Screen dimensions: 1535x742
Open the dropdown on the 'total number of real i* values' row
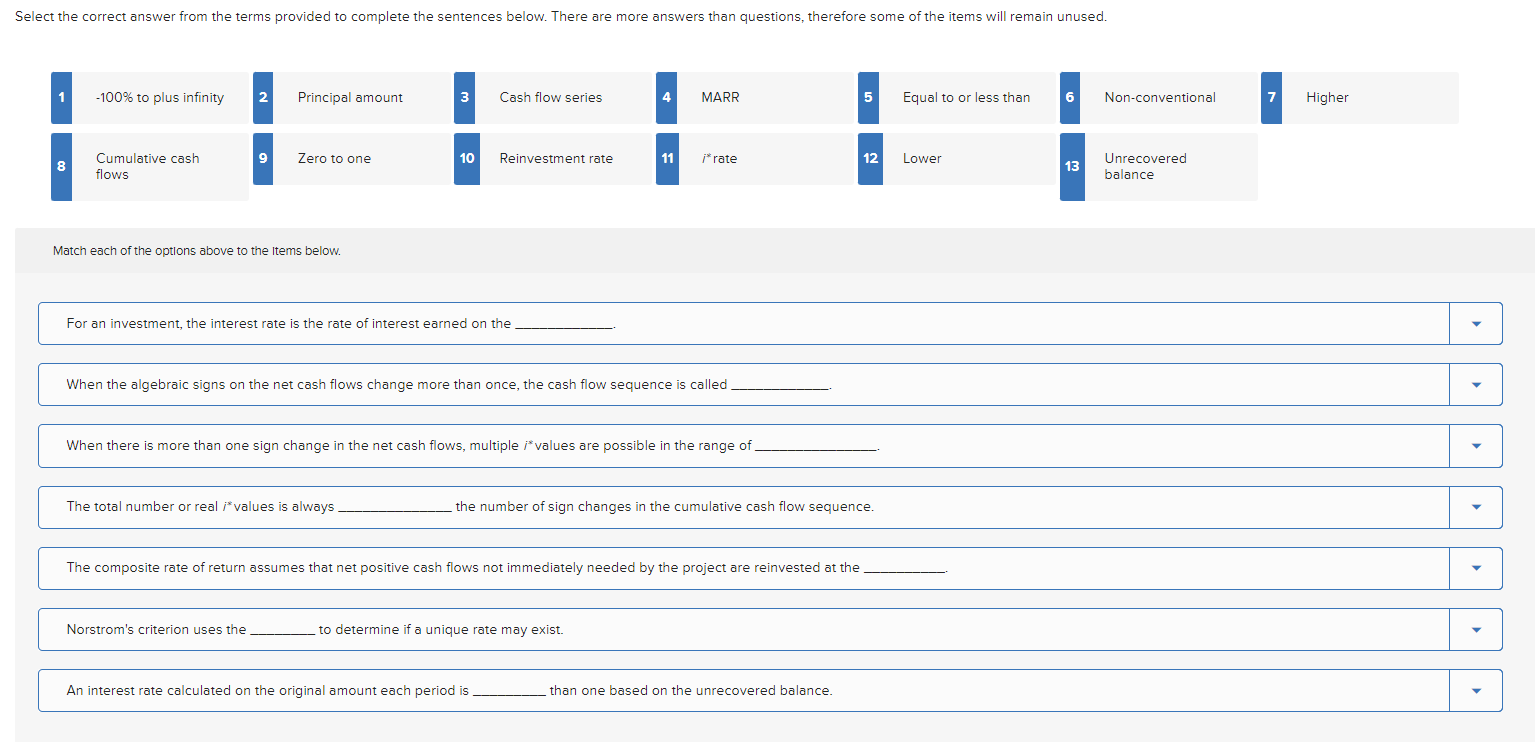click(1475, 507)
